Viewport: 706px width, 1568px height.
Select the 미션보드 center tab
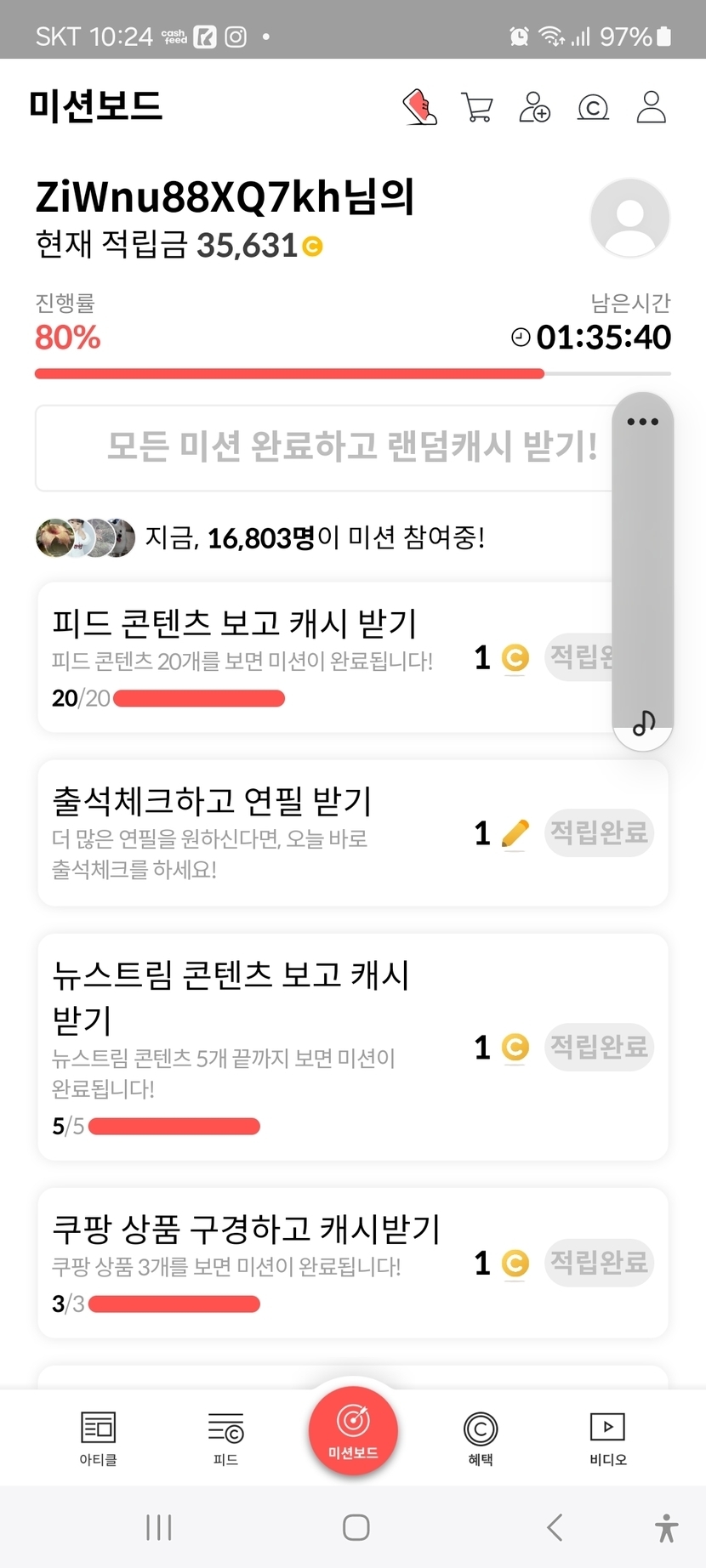[353, 1430]
